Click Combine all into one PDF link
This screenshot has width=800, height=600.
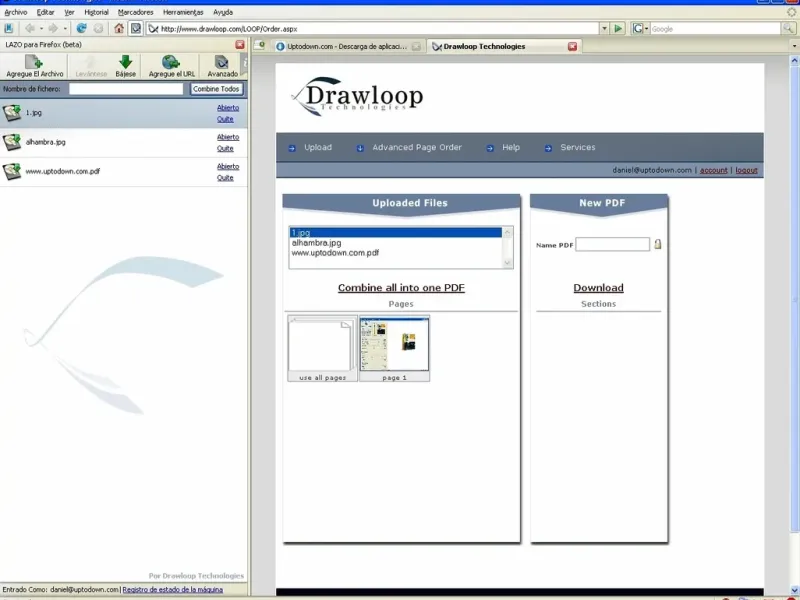(401, 288)
